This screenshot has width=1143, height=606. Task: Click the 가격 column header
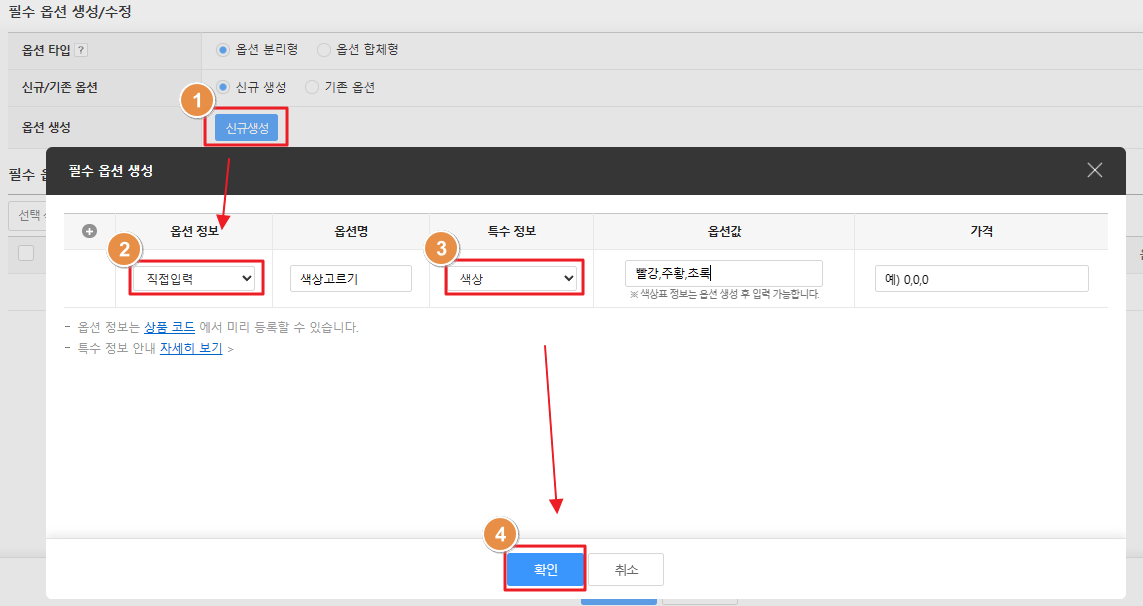[x=981, y=231]
